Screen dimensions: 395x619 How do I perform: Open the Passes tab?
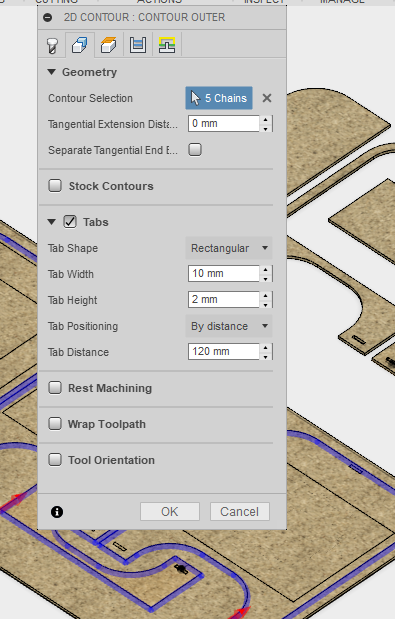[138, 45]
